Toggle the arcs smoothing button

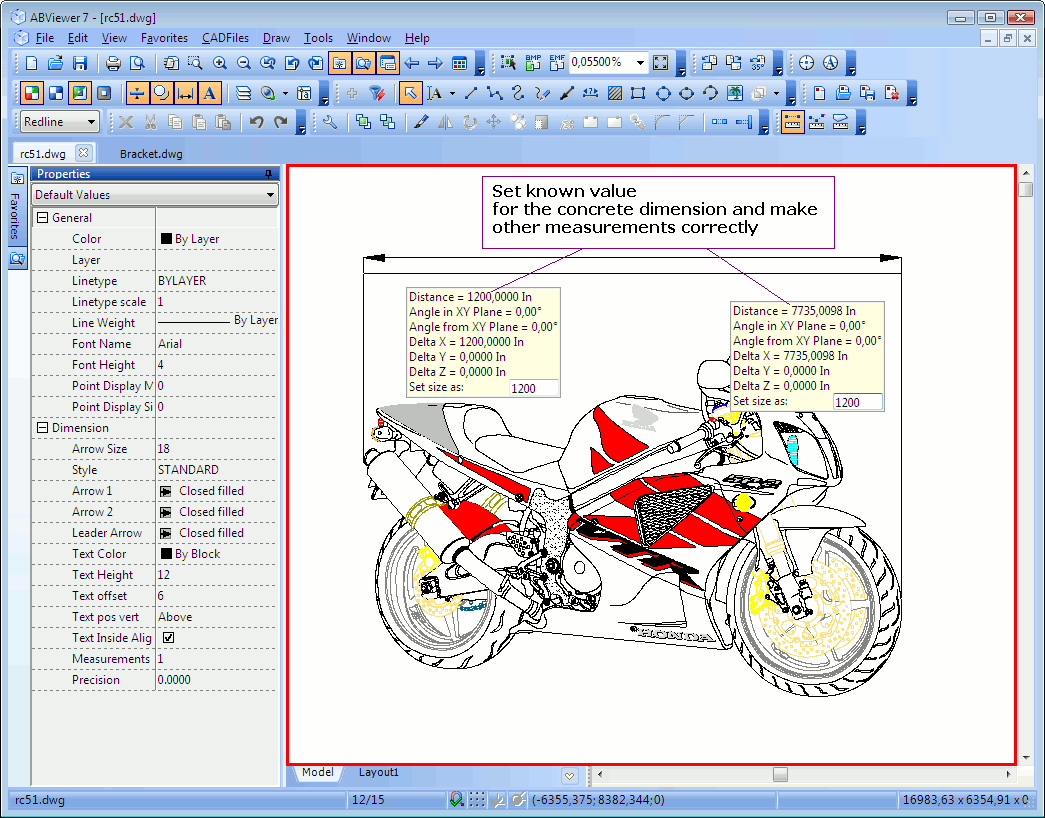(161, 93)
